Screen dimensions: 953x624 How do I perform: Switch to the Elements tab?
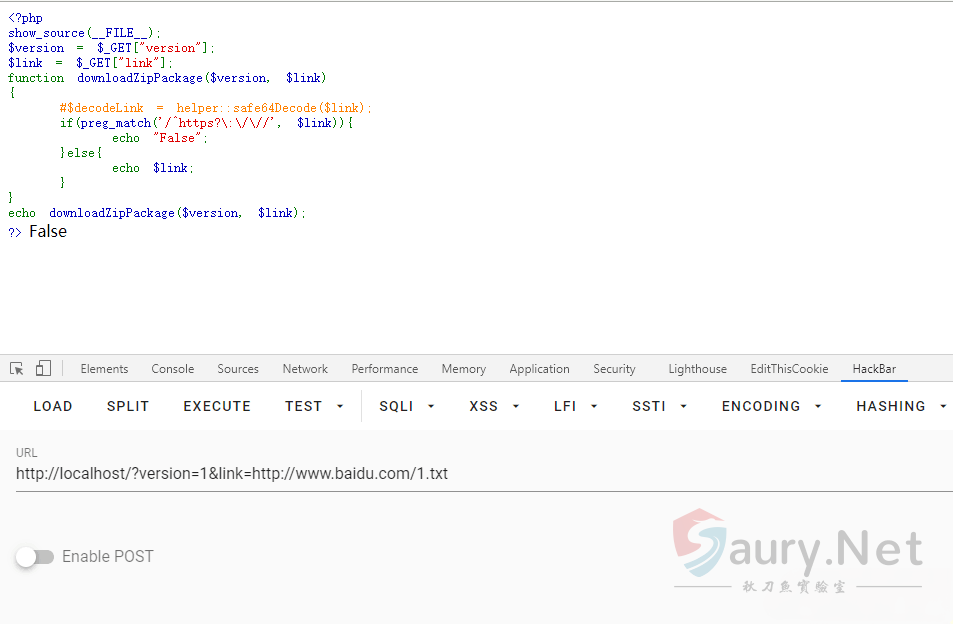point(104,369)
